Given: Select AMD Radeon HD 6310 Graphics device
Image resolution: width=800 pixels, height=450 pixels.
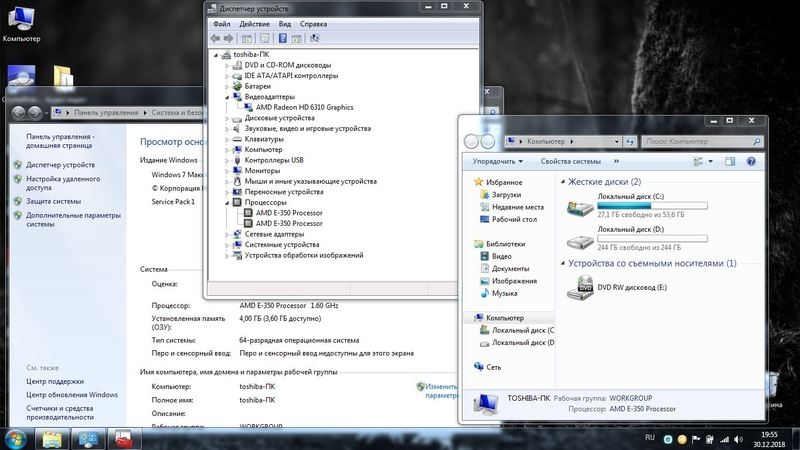Looking at the screenshot, I should (304, 107).
